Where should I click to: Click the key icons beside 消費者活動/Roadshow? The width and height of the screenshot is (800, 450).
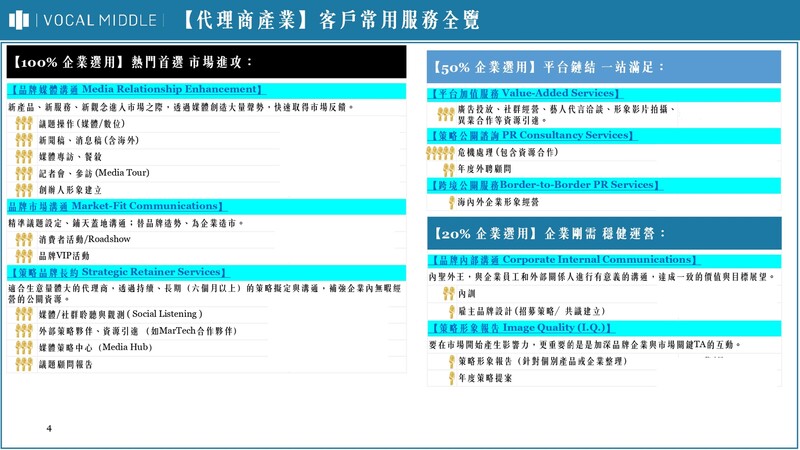25,240
